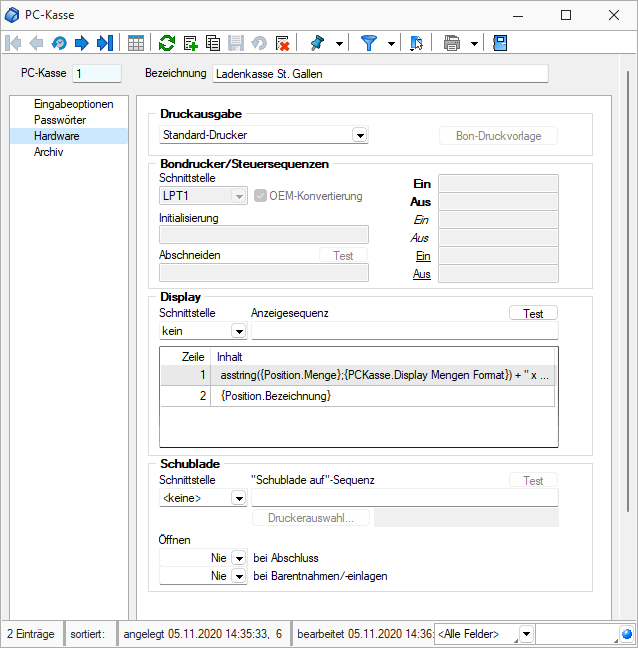This screenshot has height=648, width=638.
Task: Open the Eingabeoptionen page in sidebar
Action: coord(73,104)
